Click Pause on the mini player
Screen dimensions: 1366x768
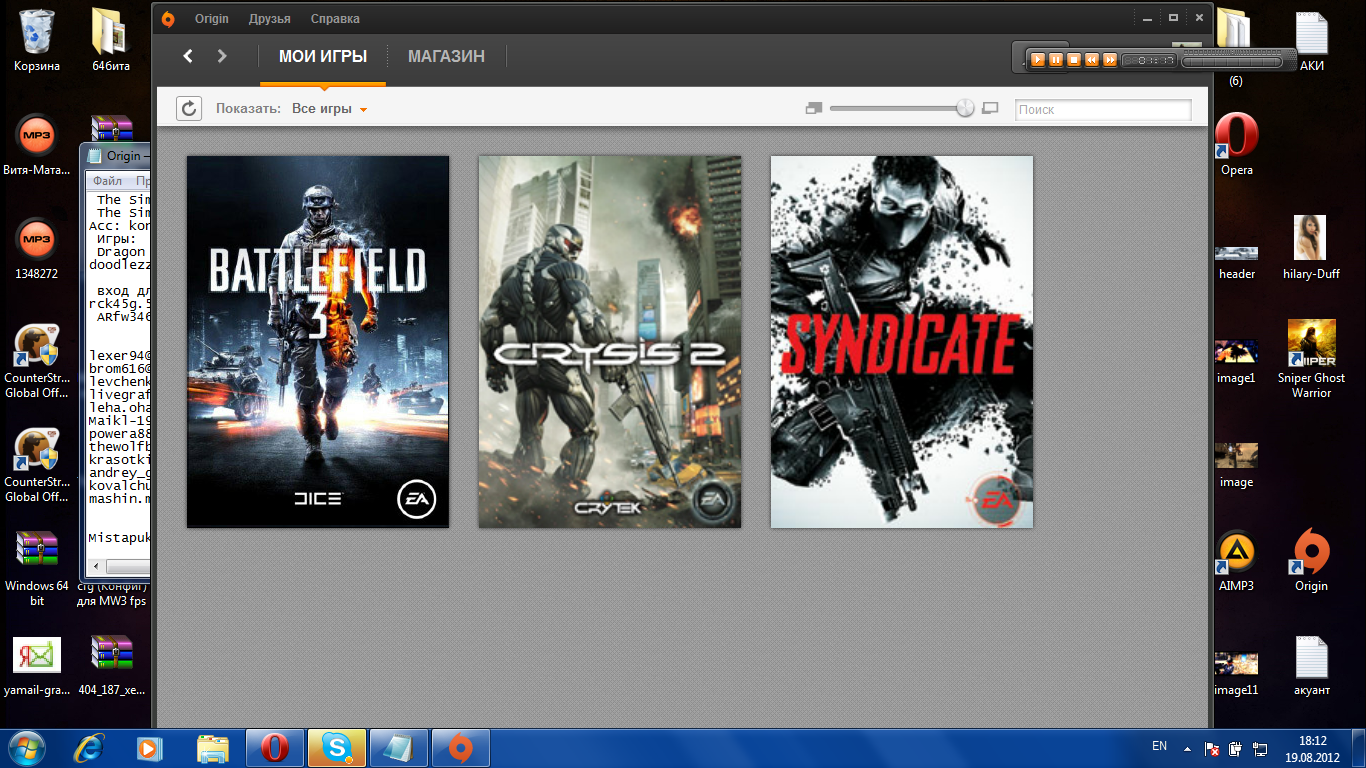point(1056,60)
